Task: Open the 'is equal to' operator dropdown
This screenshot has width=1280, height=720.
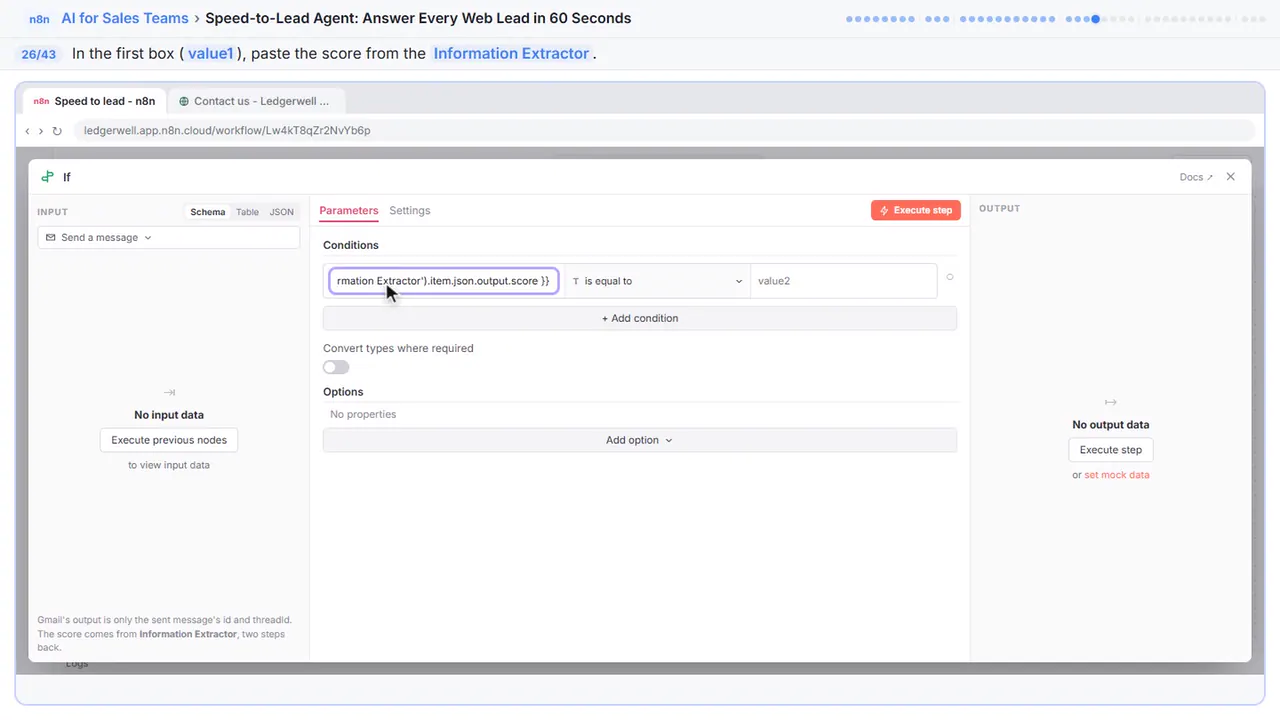Action: point(658,281)
